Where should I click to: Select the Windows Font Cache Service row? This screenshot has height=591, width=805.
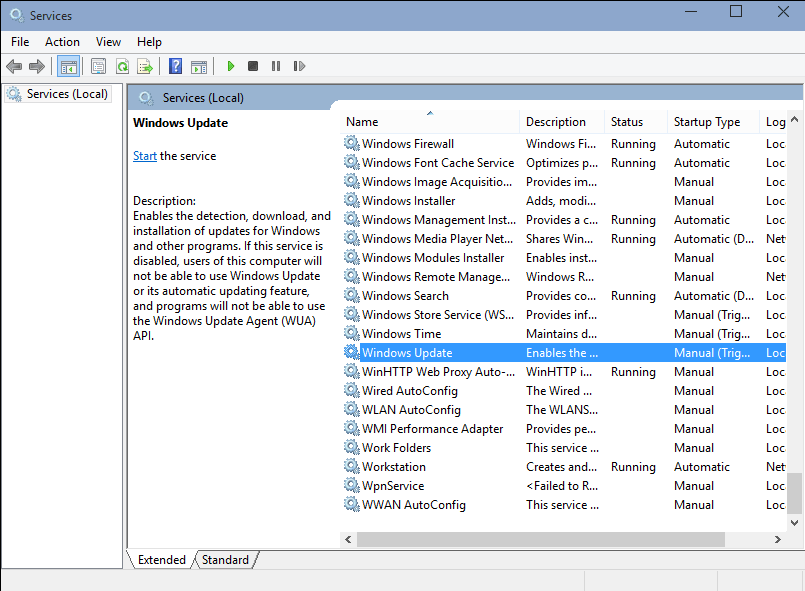click(563, 162)
